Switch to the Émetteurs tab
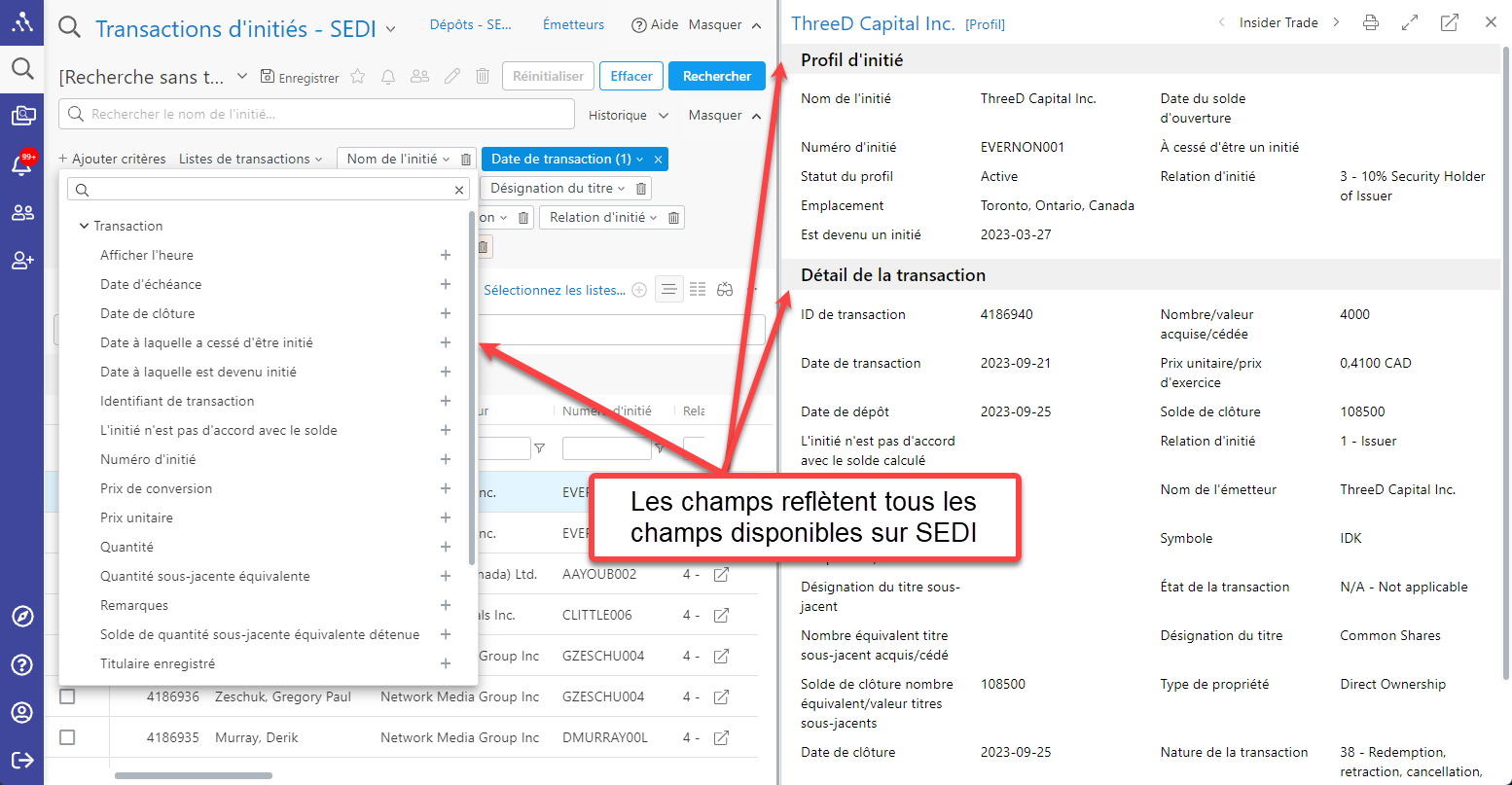 [573, 24]
